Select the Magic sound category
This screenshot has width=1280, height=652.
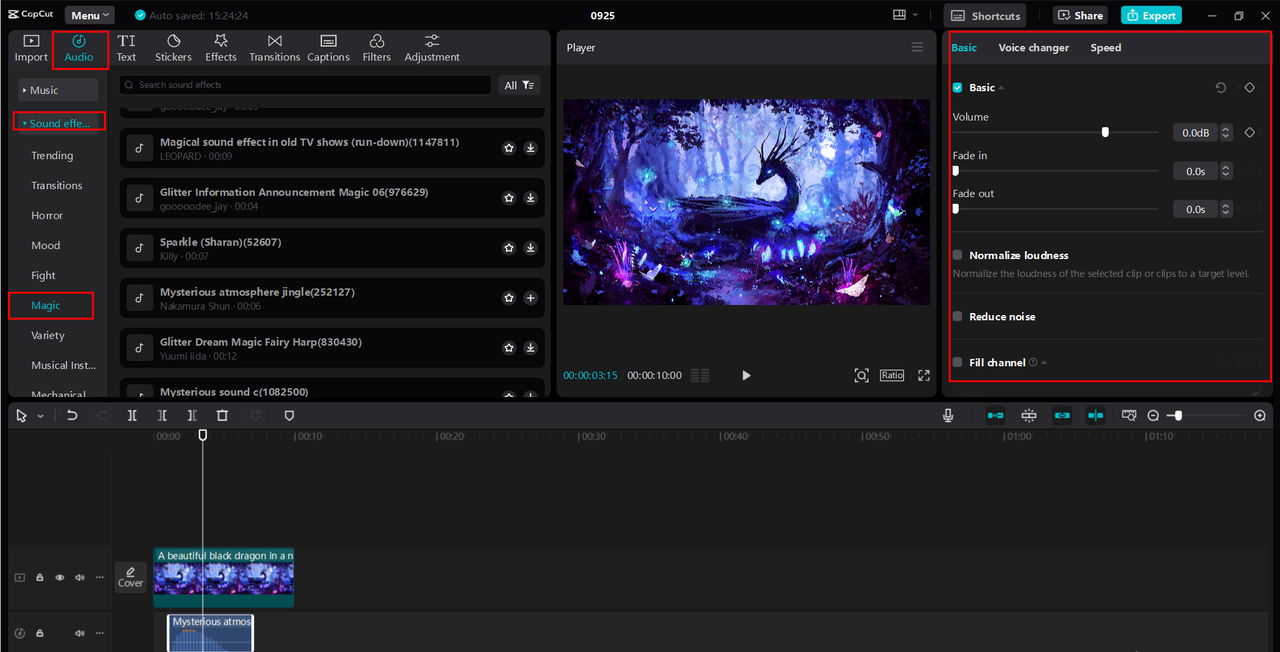click(x=46, y=305)
